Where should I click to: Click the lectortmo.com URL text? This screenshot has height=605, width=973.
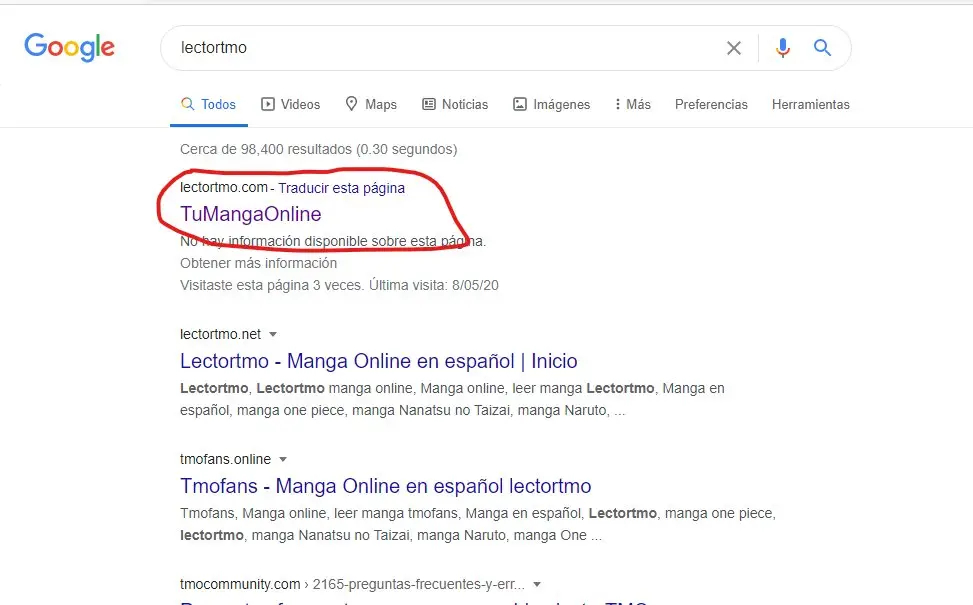coord(223,187)
